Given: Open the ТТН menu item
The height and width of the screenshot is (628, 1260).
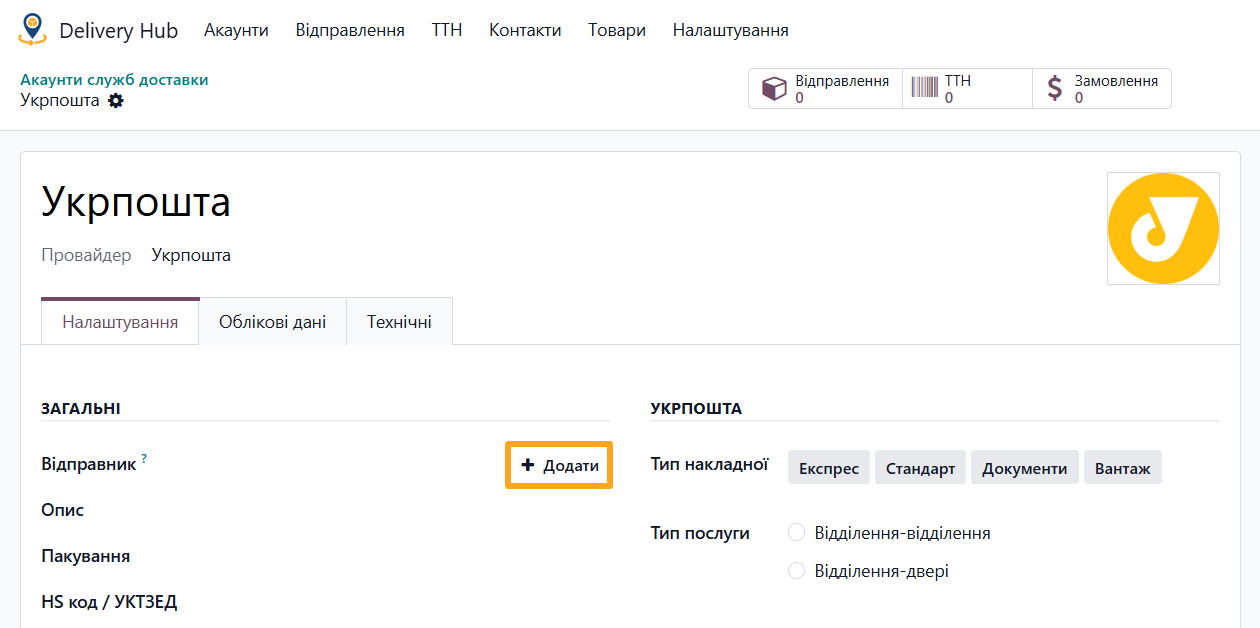Looking at the screenshot, I should click(447, 30).
